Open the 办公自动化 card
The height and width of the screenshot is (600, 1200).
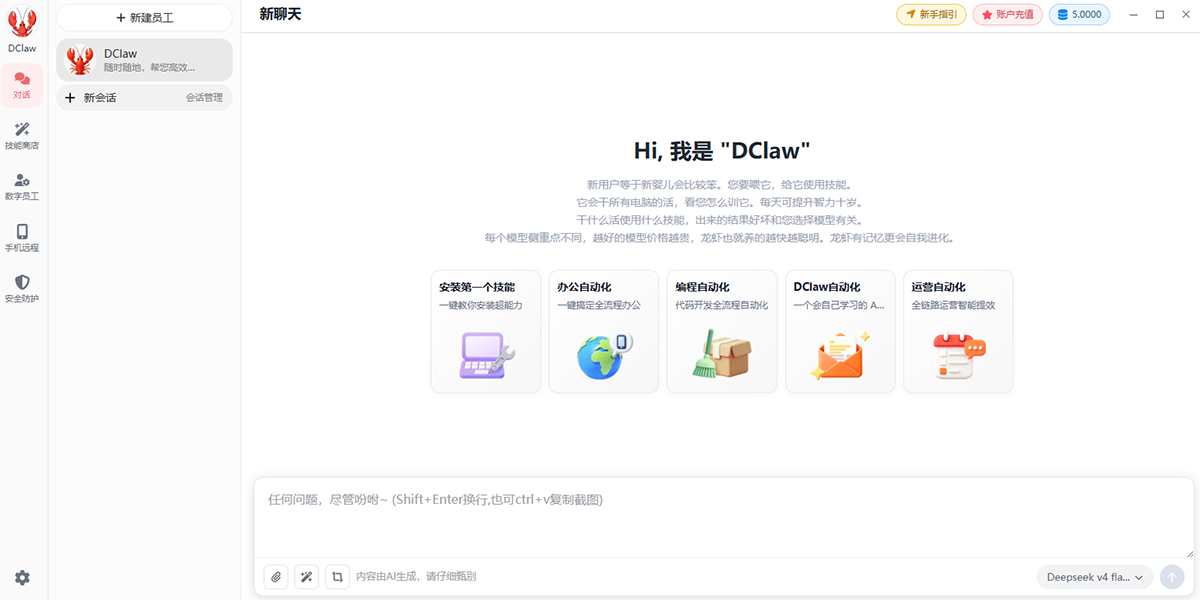click(x=604, y=331)
